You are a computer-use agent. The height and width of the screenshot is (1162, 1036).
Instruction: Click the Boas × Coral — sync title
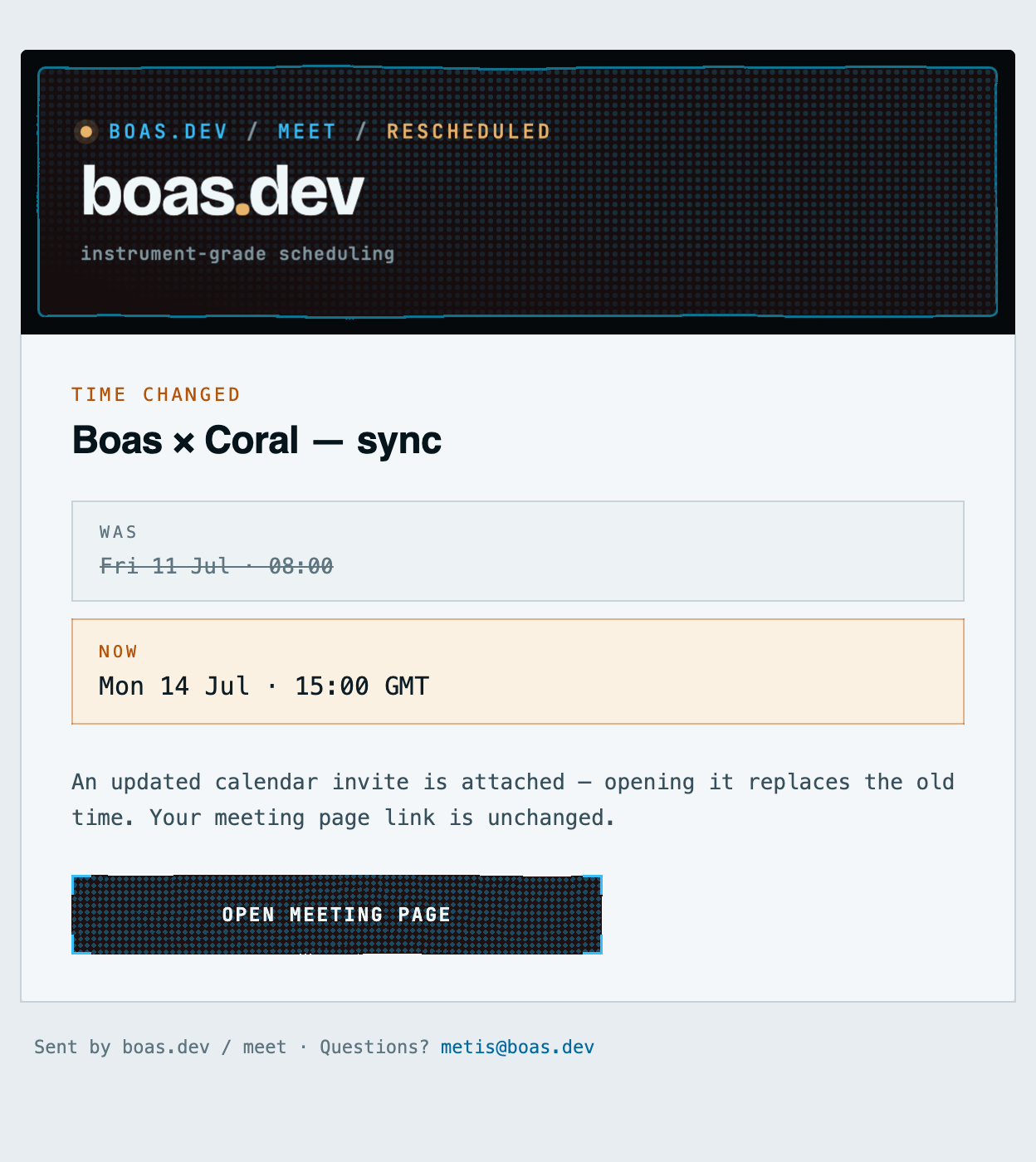point(257,440)
